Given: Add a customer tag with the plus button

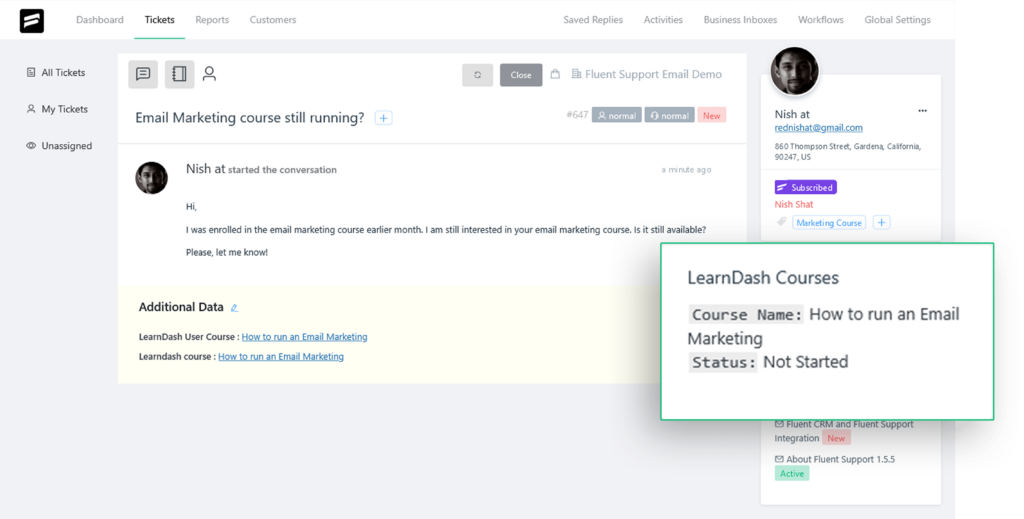Looking at the screenshot, I should [881, 223].
